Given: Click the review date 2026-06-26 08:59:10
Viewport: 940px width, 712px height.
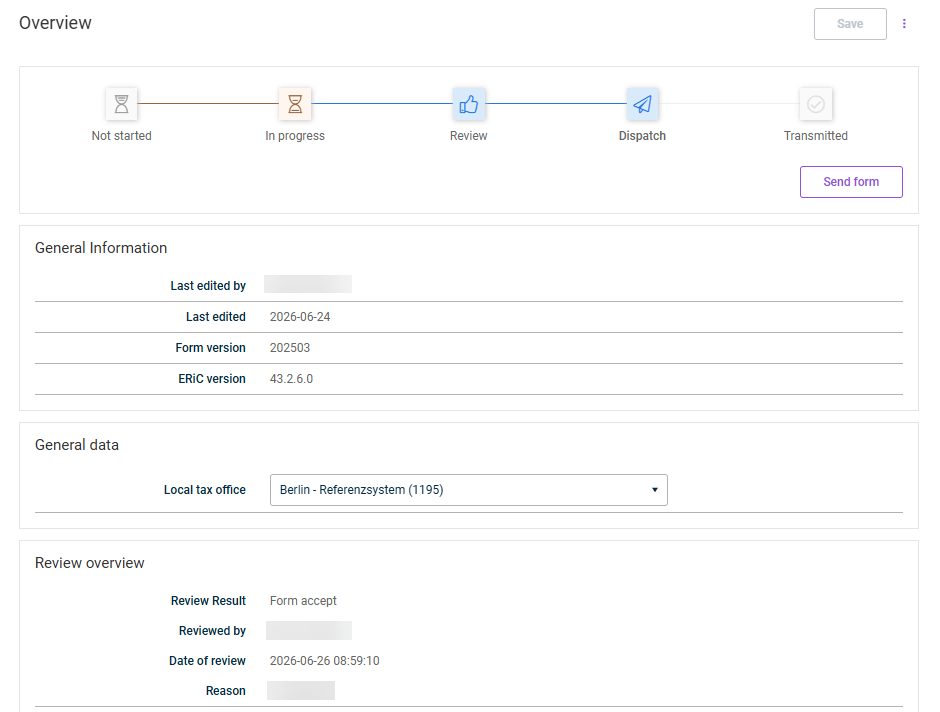Looking at the screenshot, I should [324, 661].
